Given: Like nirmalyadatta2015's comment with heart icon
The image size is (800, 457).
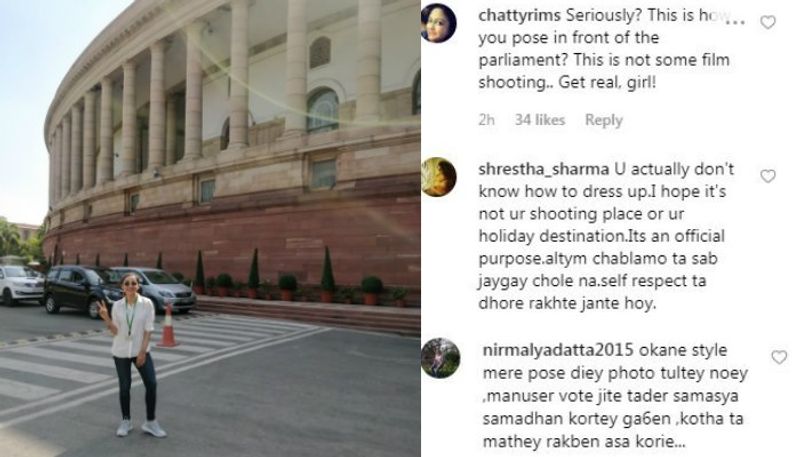Looking at the screenshot, I should [x=779, y=357].
